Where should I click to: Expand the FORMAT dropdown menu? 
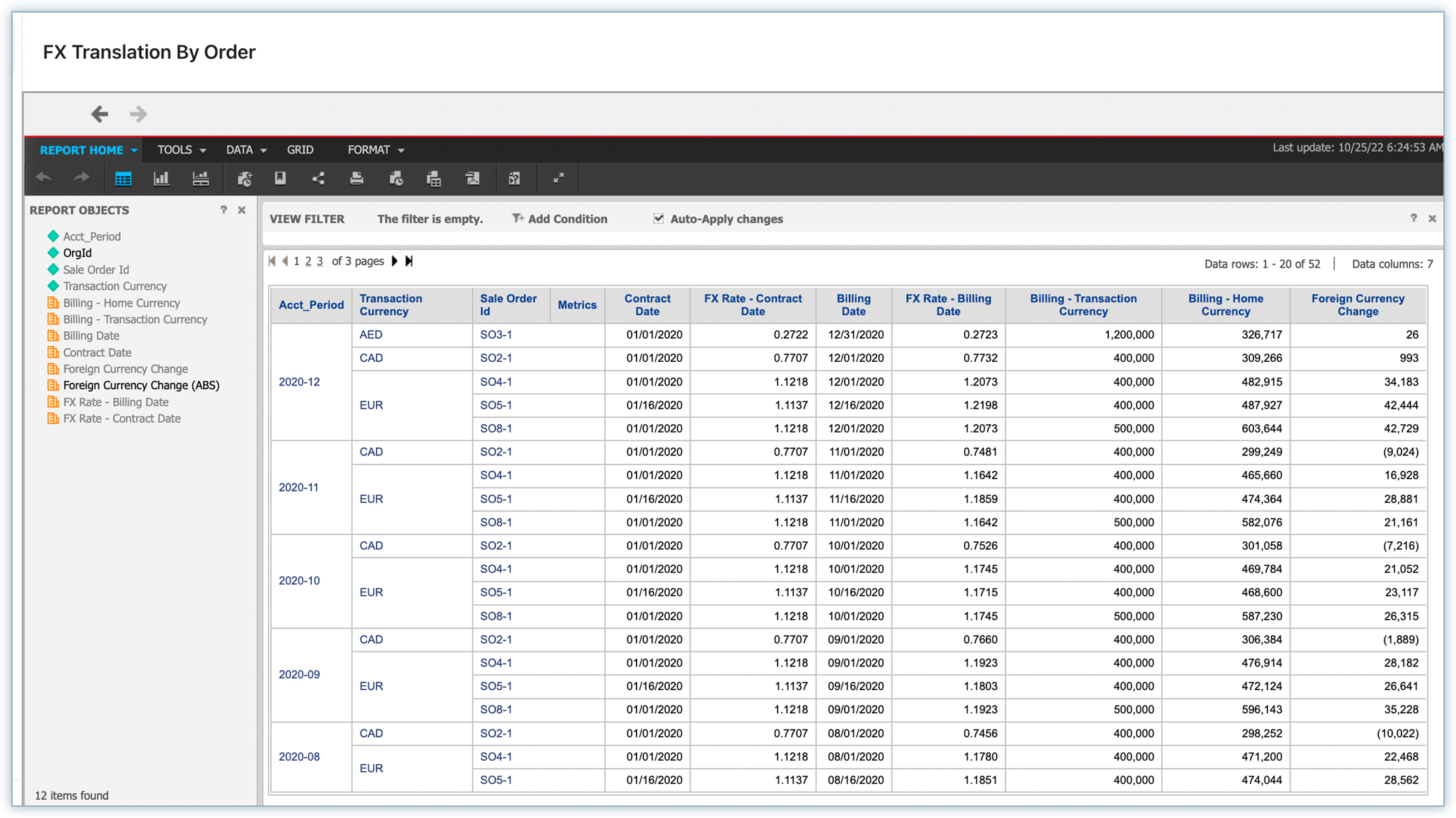tap(376, 150)
